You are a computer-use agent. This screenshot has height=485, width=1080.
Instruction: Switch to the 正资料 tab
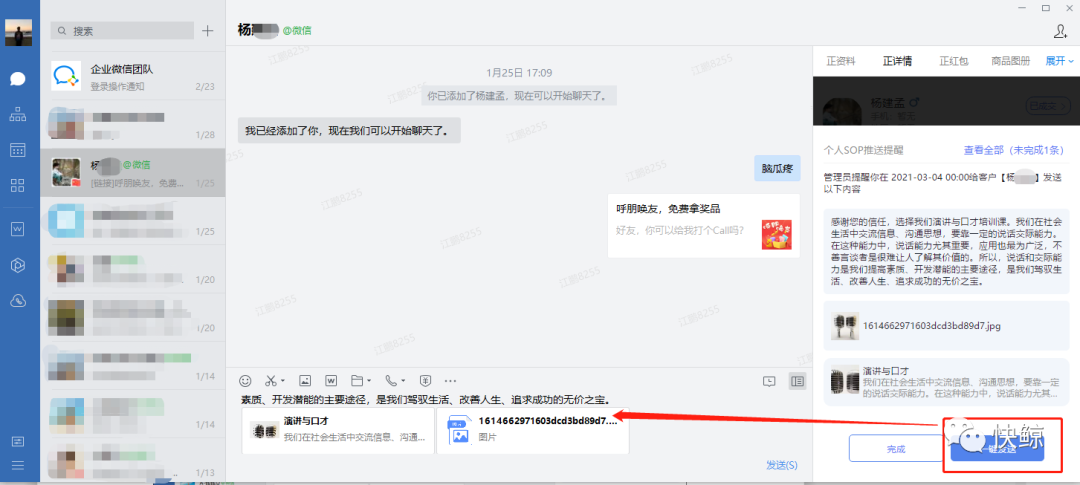(x=841, y=61)
